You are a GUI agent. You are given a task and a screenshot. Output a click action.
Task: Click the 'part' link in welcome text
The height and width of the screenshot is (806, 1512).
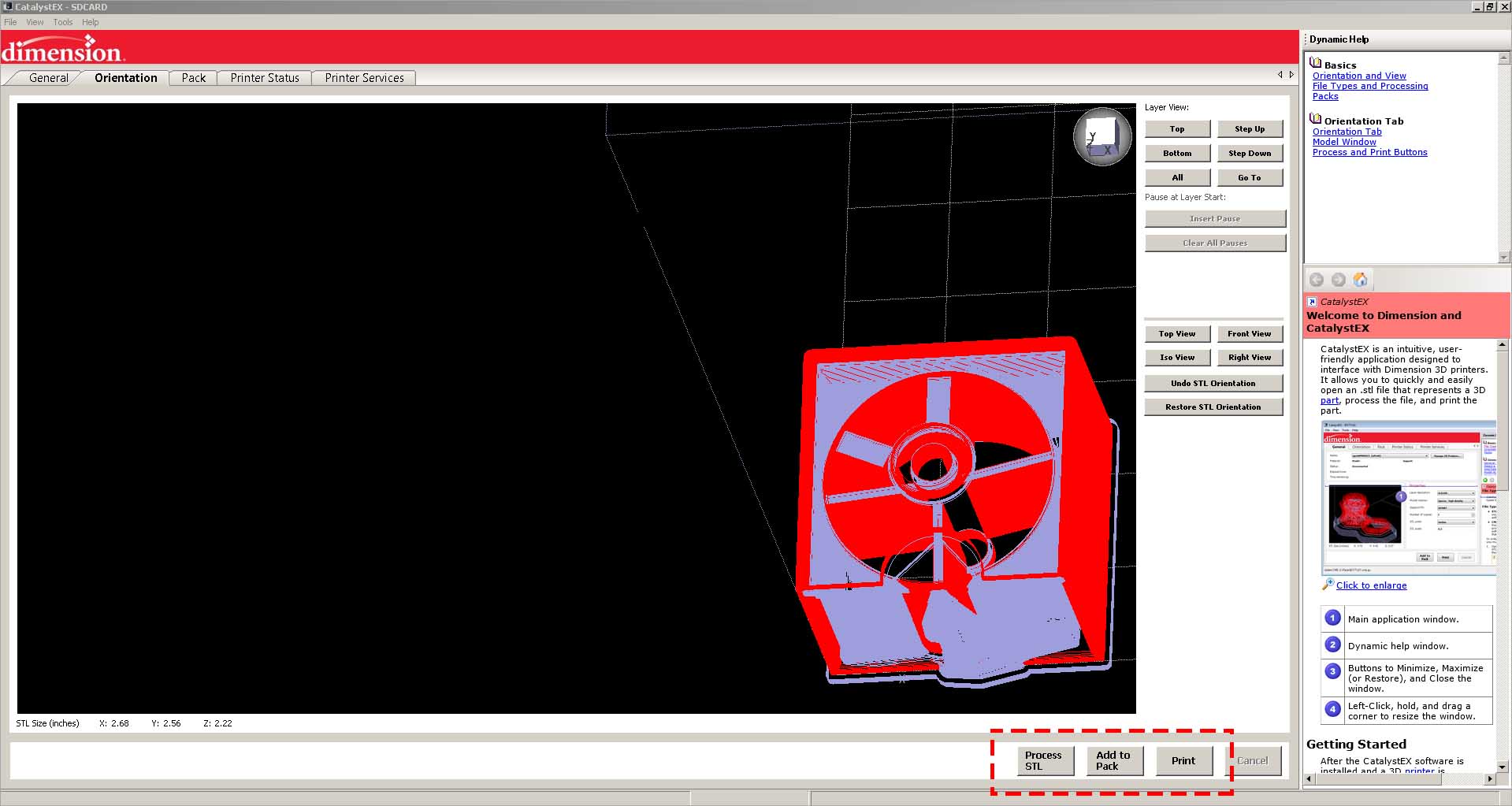point(1329,400)
